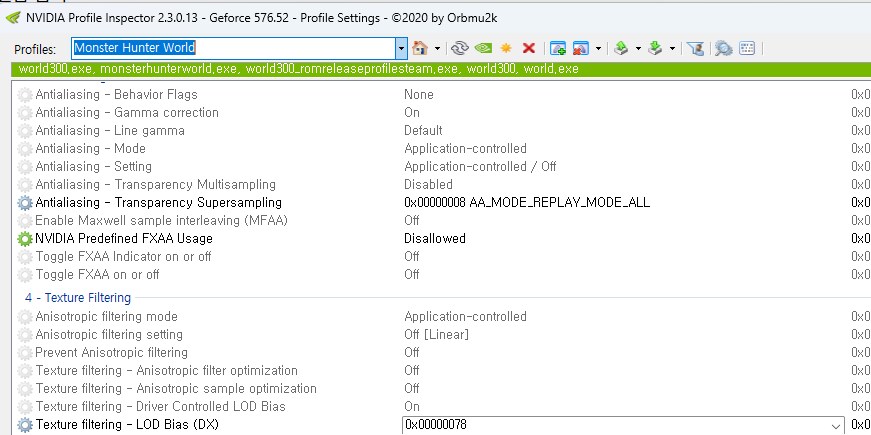Open the dropdown arrow beside home icon
Viewport: 871px width, 435px height.
[437, 48]
